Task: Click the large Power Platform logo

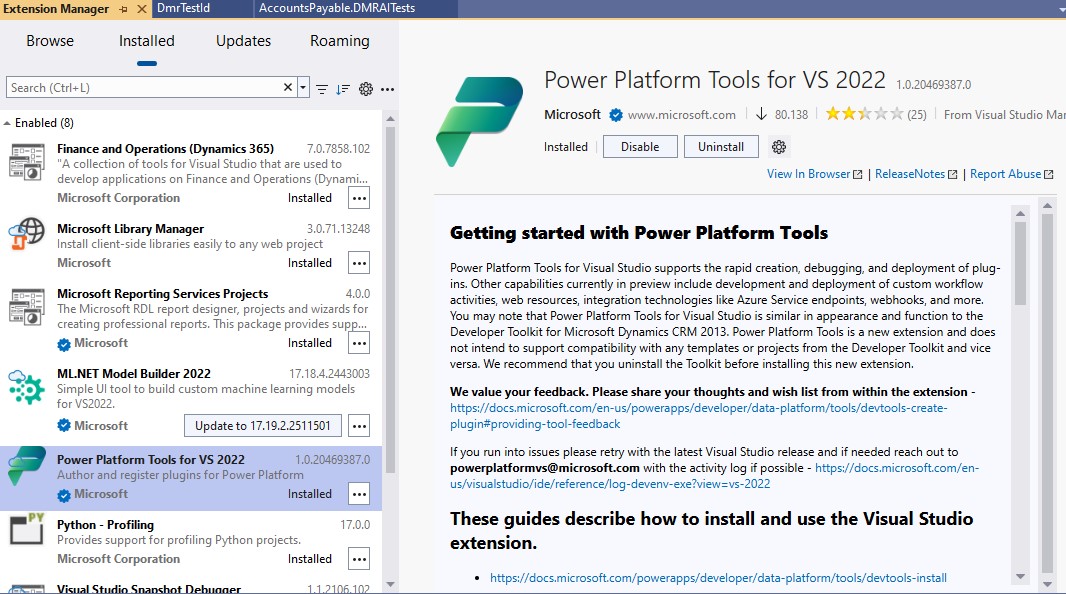Action: pyautogui.click(x=480, y=121)
